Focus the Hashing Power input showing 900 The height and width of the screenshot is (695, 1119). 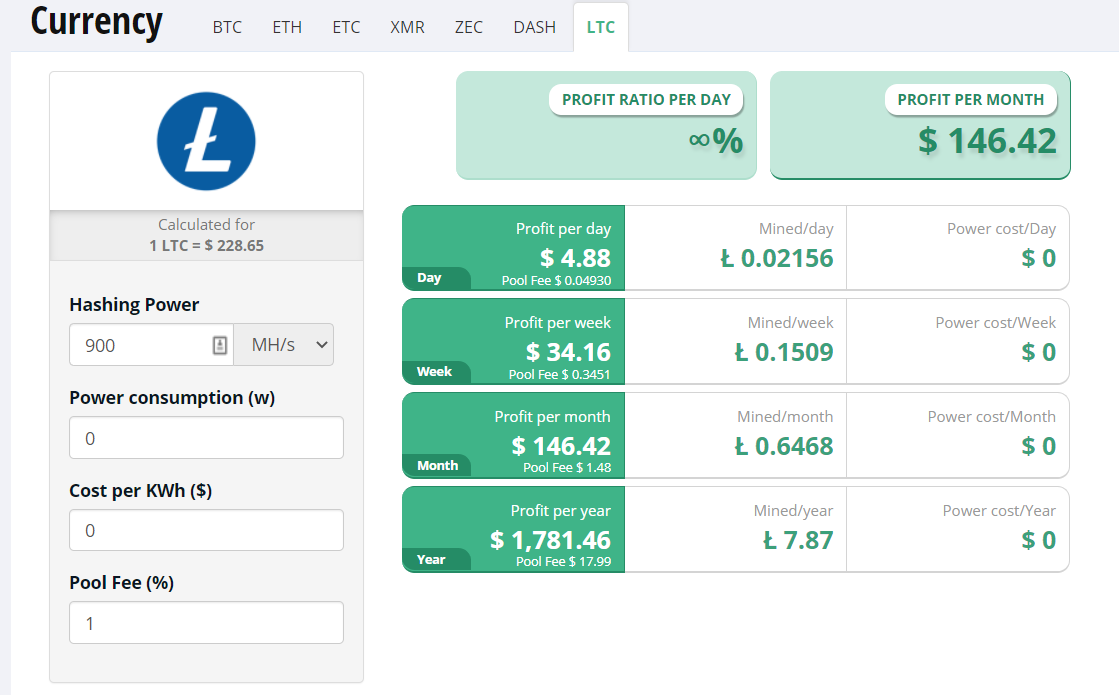[151, 345]
